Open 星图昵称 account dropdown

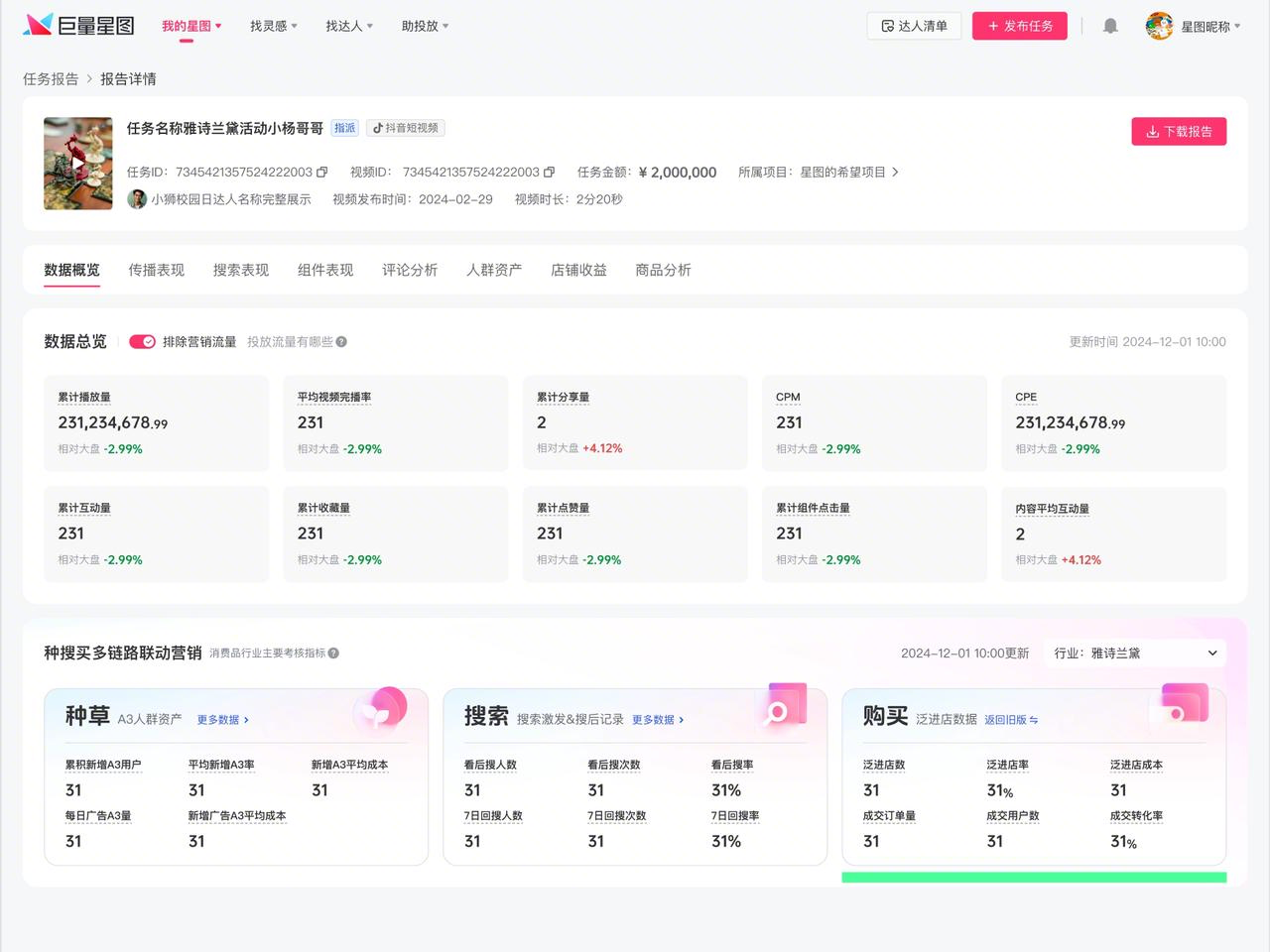click(x=1210, y=27)
